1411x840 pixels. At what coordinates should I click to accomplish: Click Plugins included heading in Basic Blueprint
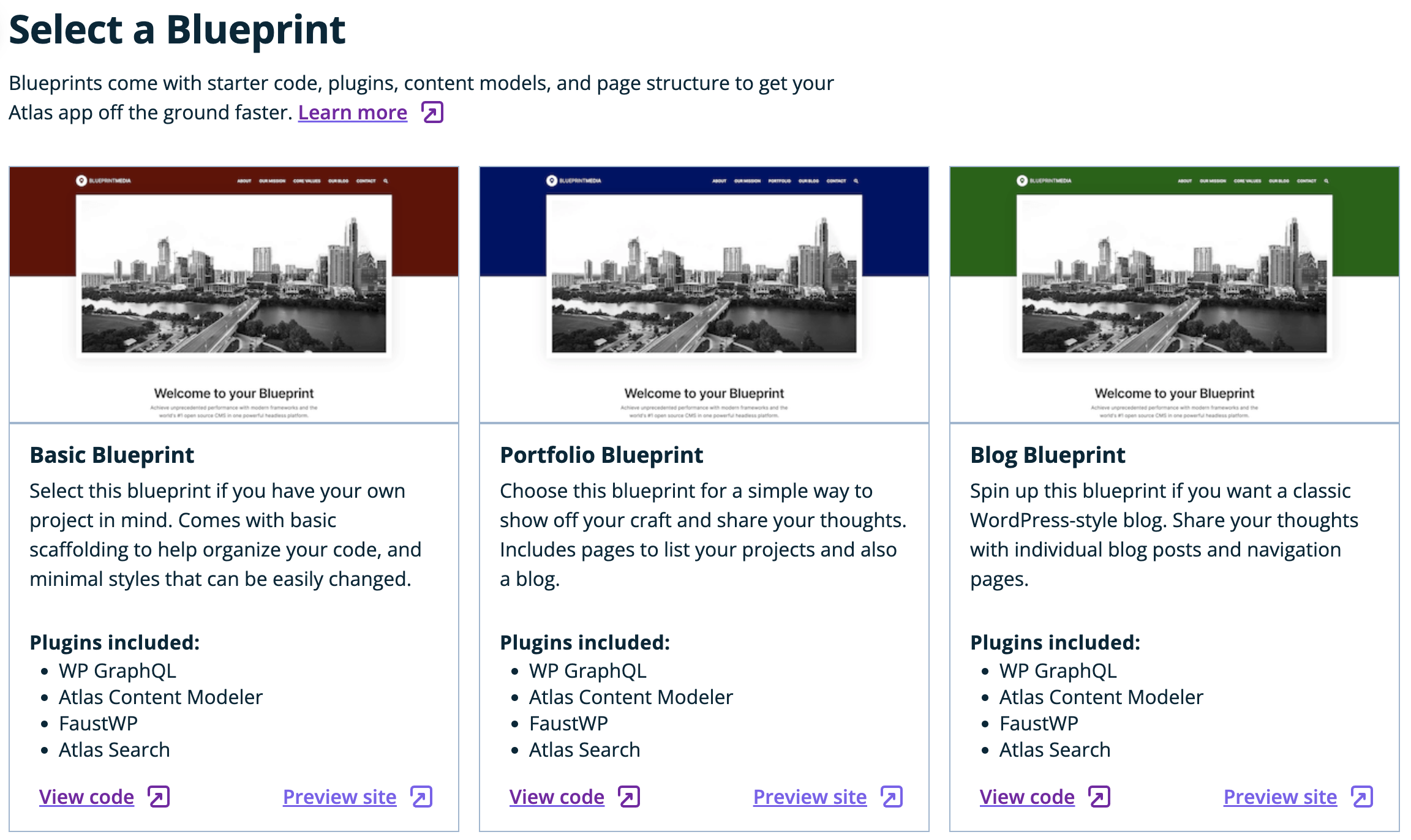(x=115, y=642)
